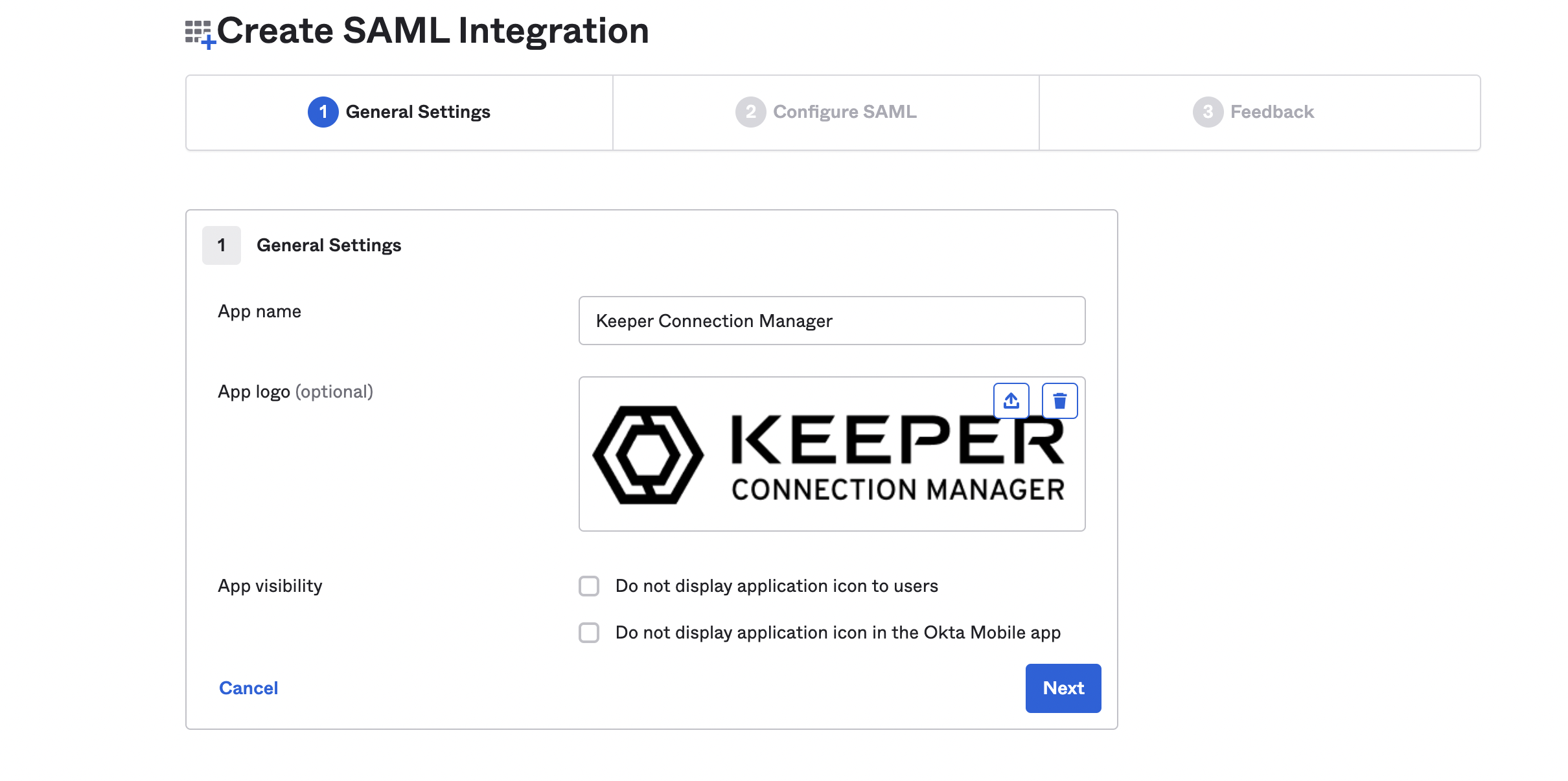This screenshot has height=781, width=1568.
Task: Click the trash icon to delete logo
Action: pos(1059,401)
